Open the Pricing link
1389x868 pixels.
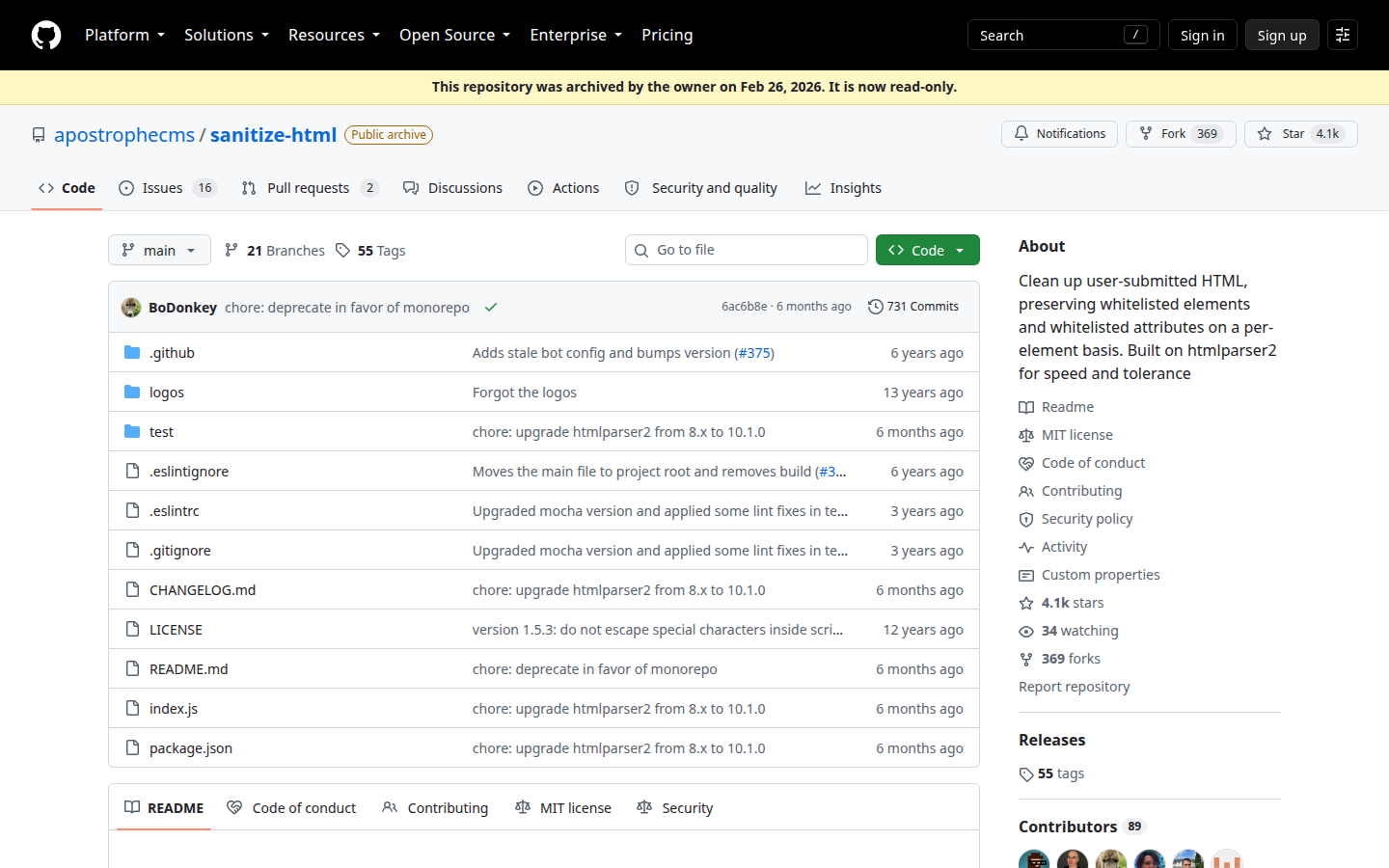coord(667,35)
